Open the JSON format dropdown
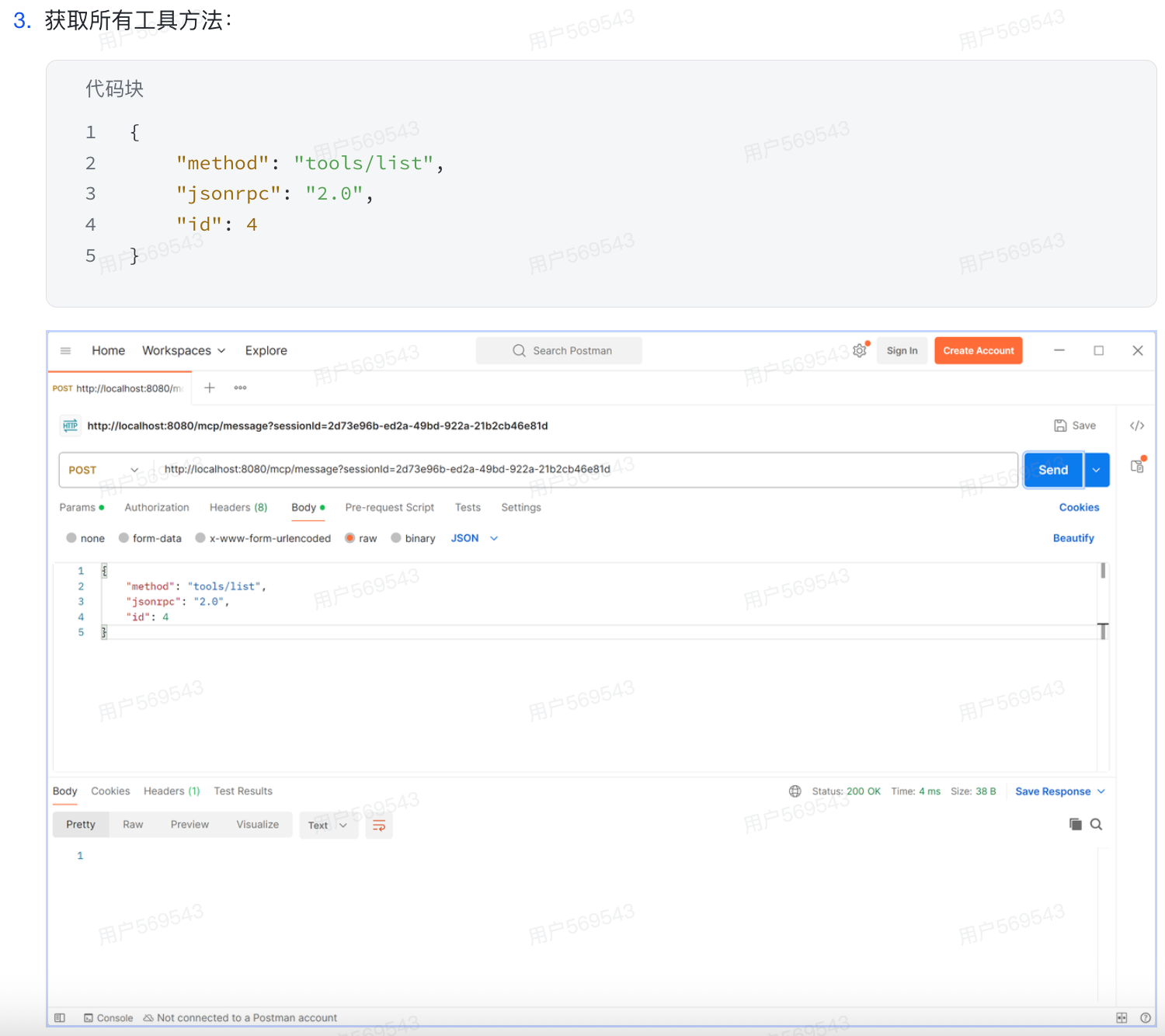Image resolution: width=1165 pixels, height=1036 pixels. [475, 538]
